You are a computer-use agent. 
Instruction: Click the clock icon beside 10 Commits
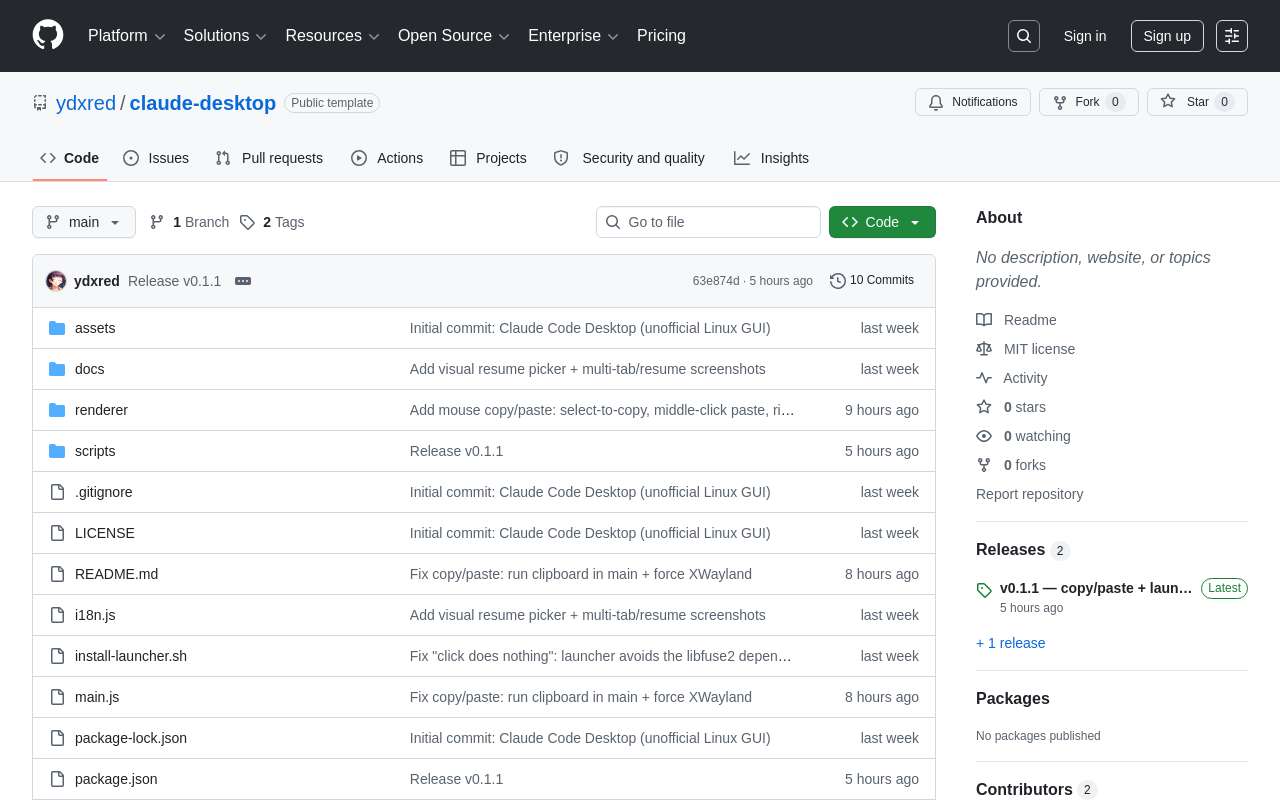click(838, 281)
